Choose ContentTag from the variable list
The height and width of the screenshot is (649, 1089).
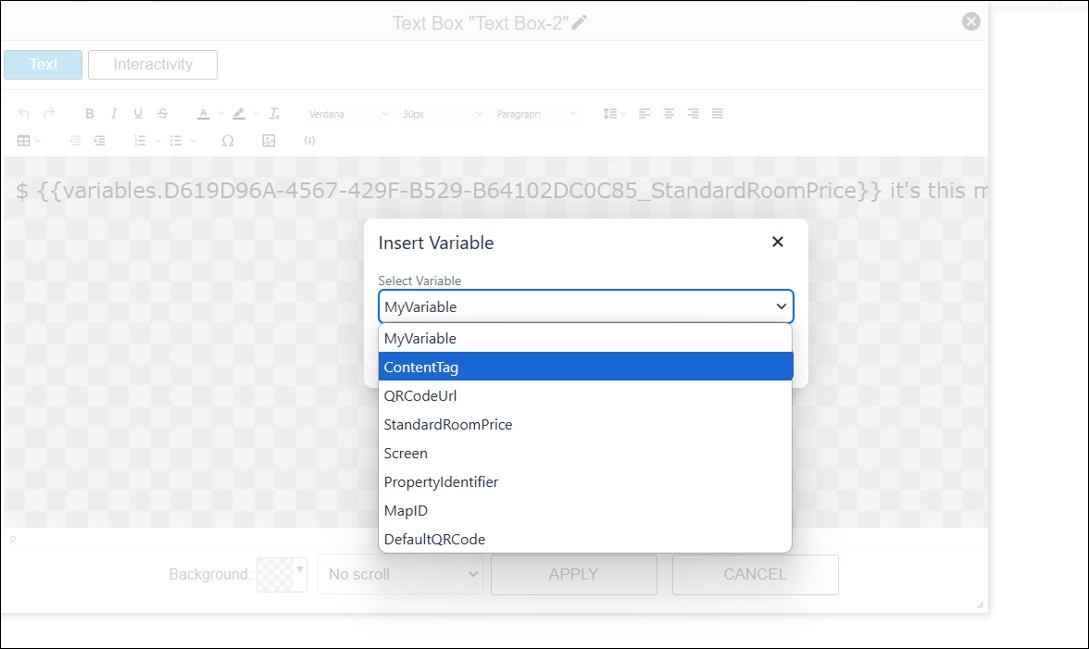585,367
